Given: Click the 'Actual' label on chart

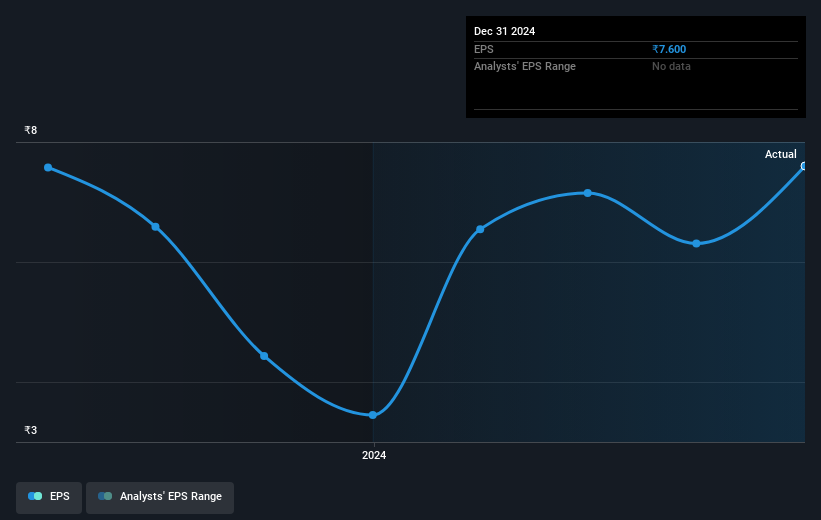Looking at the screenshot, I should pos(781,154).
